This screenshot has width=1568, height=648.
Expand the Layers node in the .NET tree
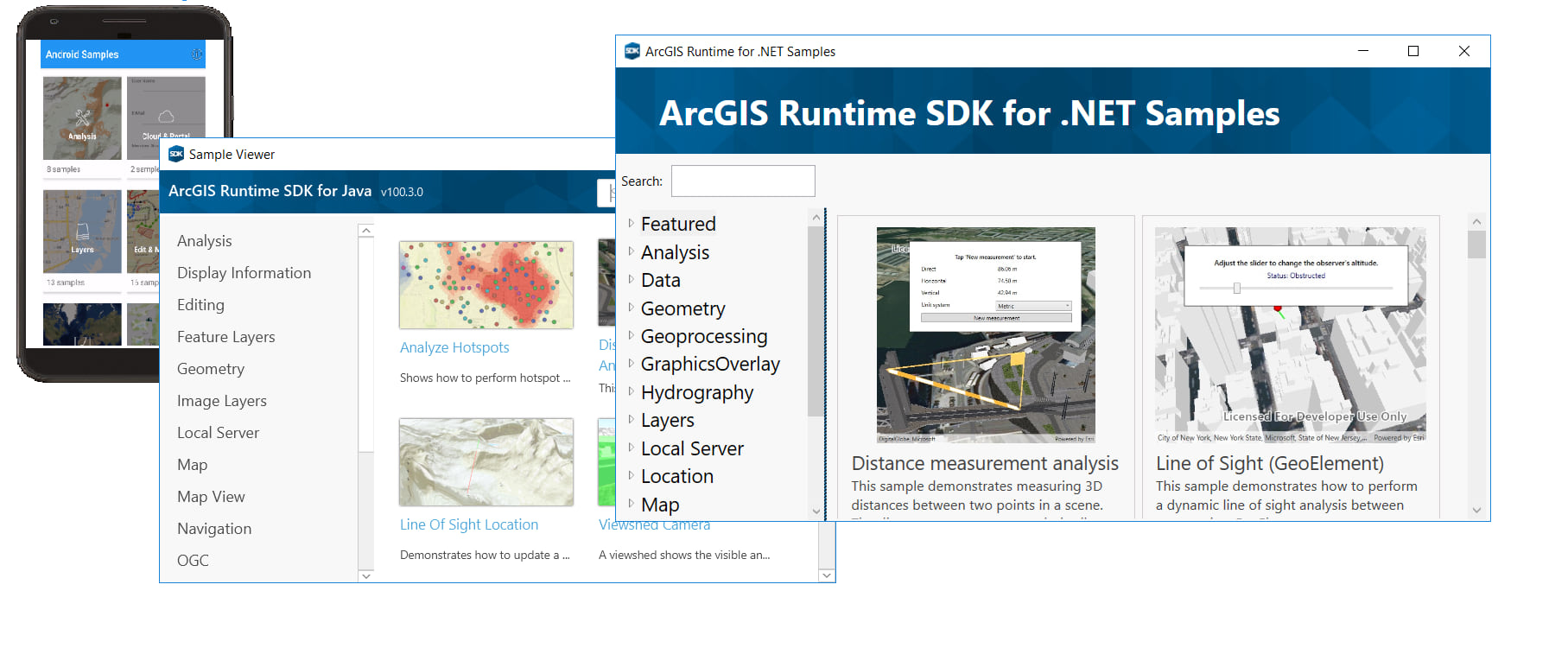pos(631,419)
